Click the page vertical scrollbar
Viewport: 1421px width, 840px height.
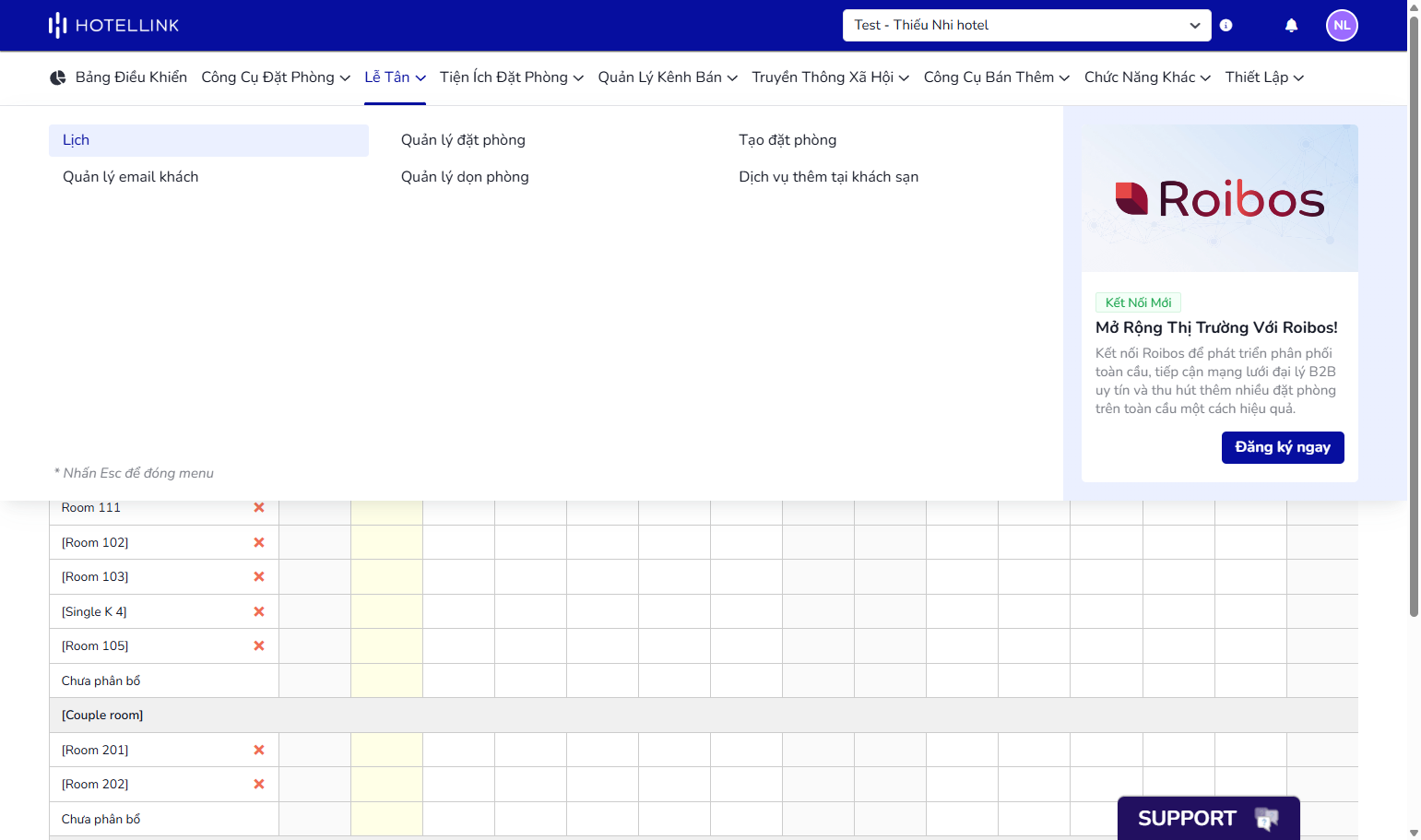pyautogui.click(x=1414, y=314)
